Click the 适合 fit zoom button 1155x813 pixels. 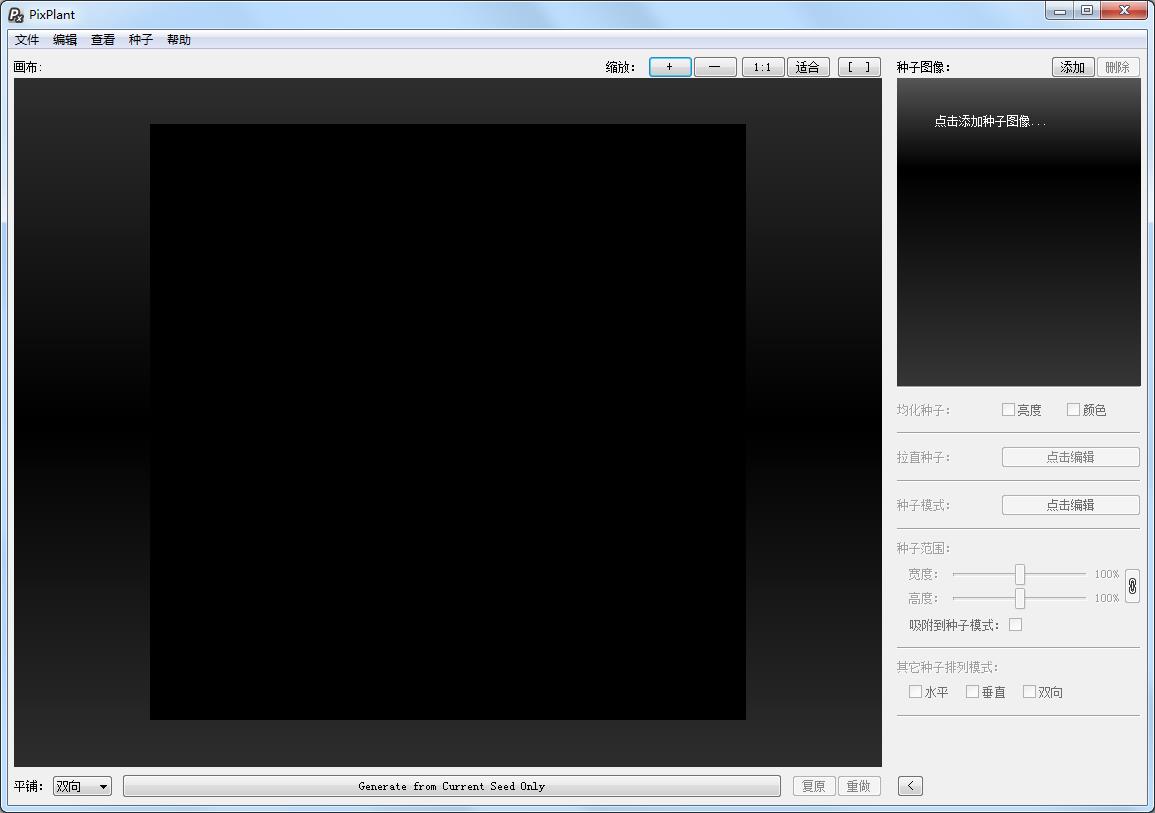808,67
